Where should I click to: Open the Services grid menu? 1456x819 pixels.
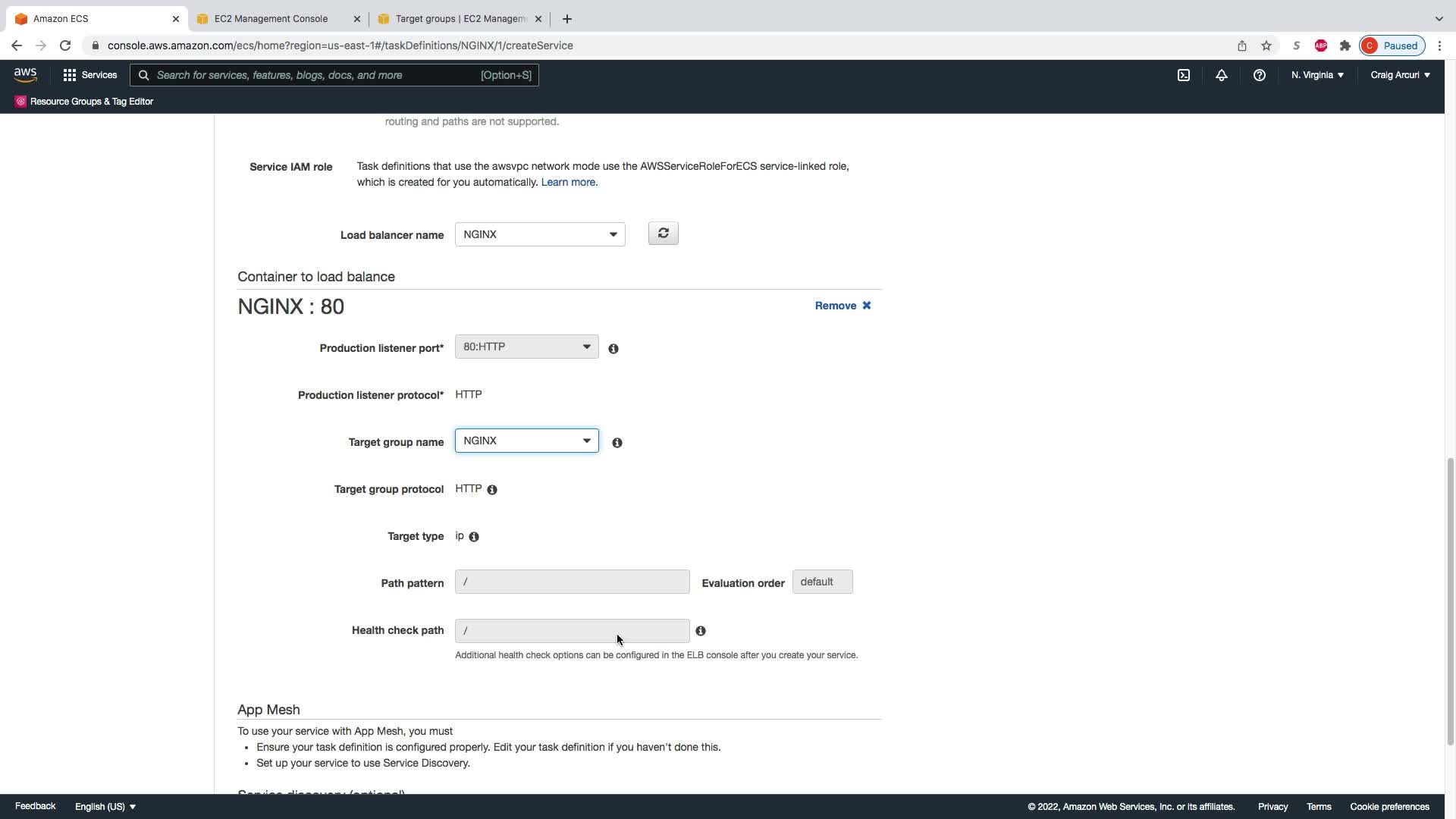[x=89, y=75]
